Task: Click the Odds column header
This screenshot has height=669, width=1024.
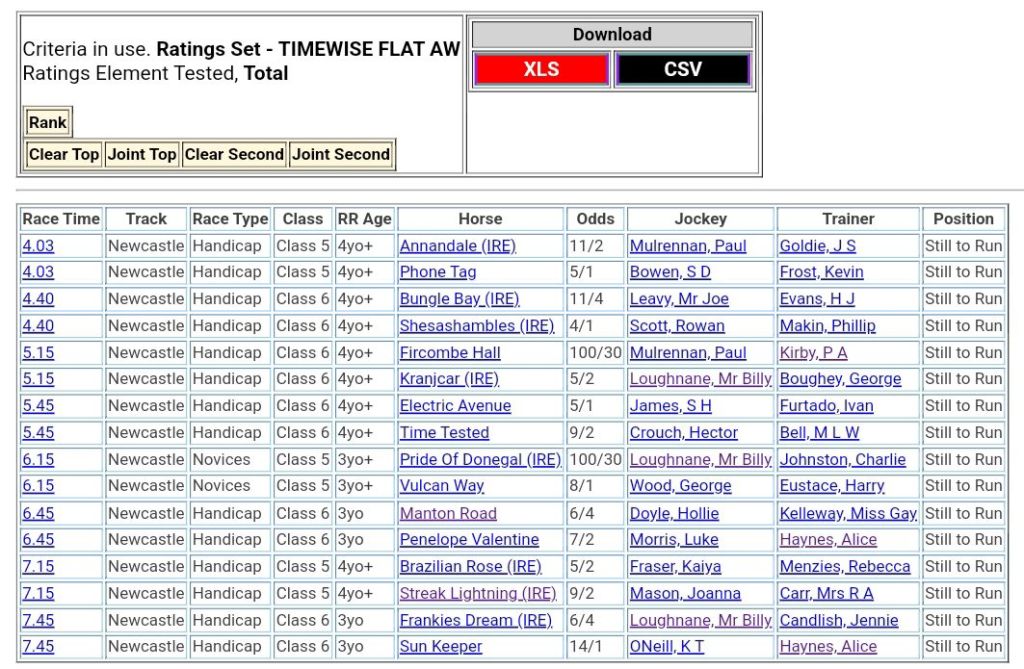Action: click(x=596, y=219)
